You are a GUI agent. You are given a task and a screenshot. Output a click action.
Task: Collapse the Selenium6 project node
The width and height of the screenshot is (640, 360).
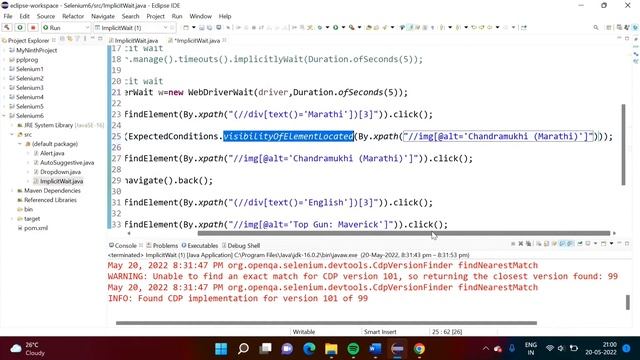coord(4,116)
